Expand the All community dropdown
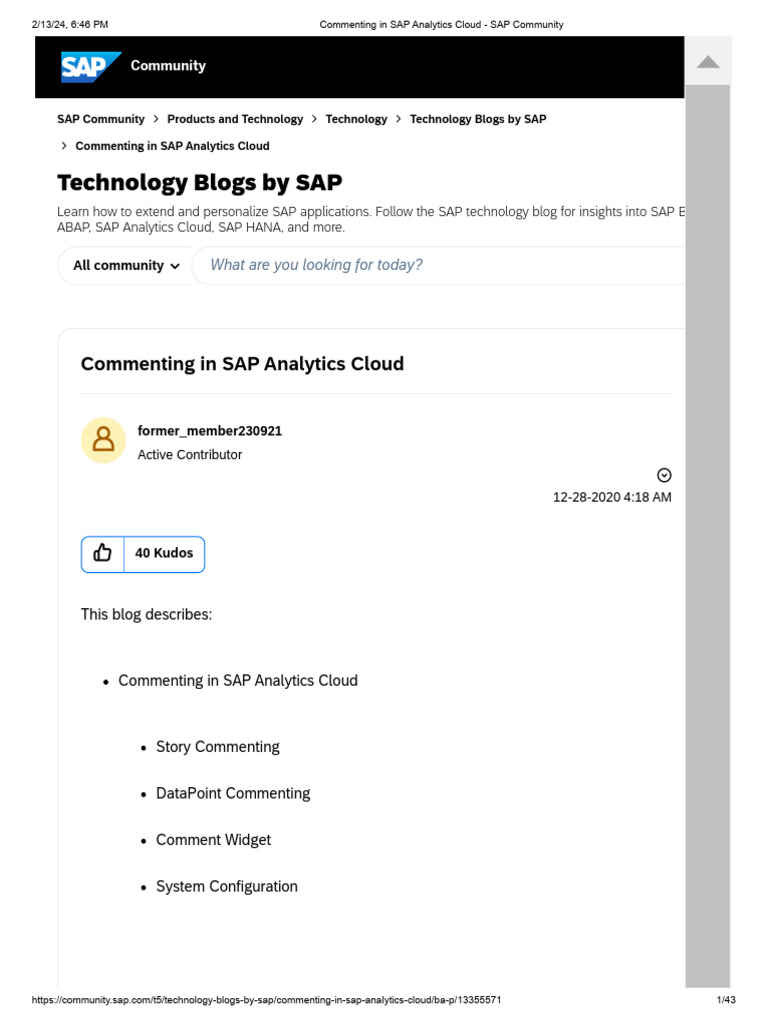 (x=126, y=265)
